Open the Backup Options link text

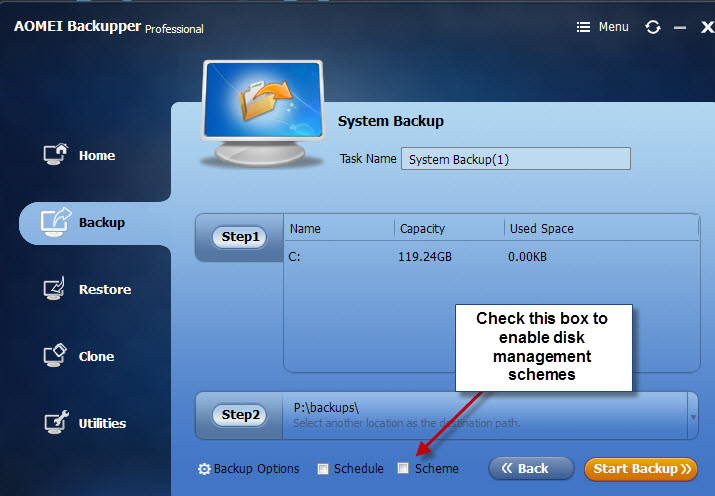click(x=256, y=469)
